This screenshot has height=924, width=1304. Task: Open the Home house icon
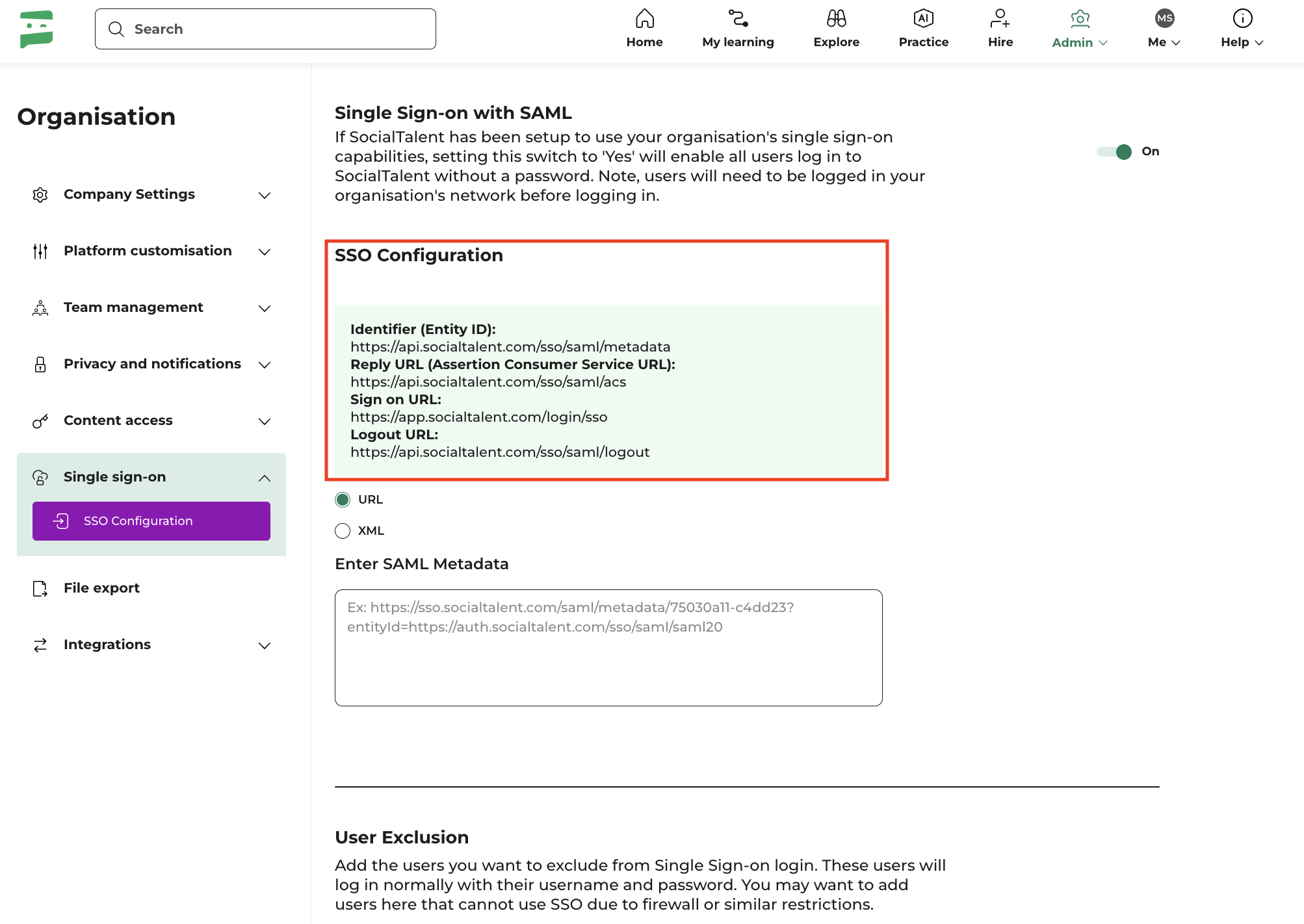644,18
